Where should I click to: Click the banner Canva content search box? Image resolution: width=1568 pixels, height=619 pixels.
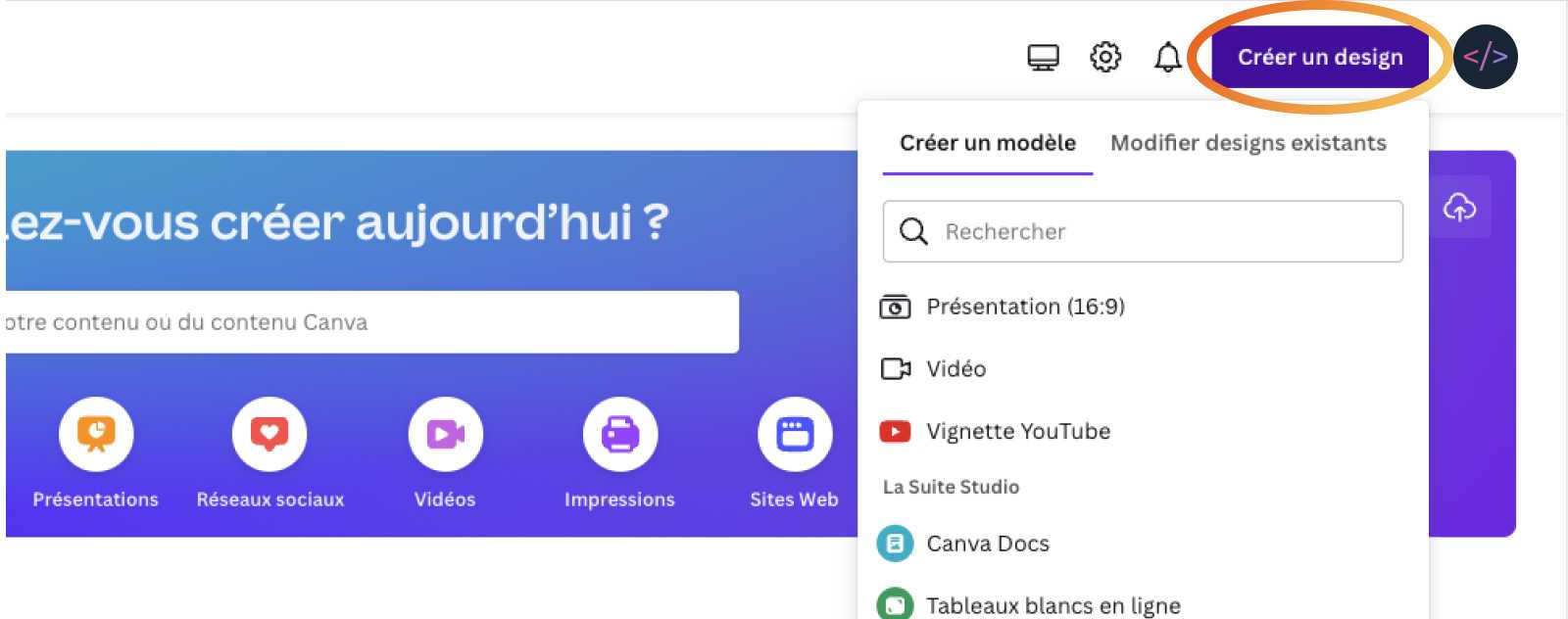(x=372, y=322)
